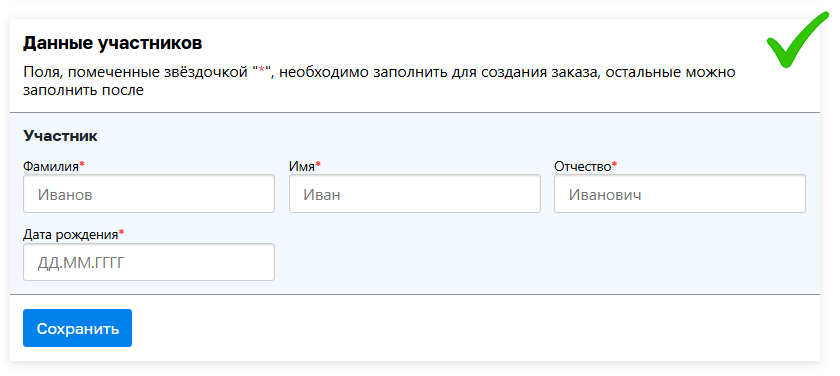Click the Данные участников heading
Viewport: 840px width, 376px height.
(x=112, y=44)
